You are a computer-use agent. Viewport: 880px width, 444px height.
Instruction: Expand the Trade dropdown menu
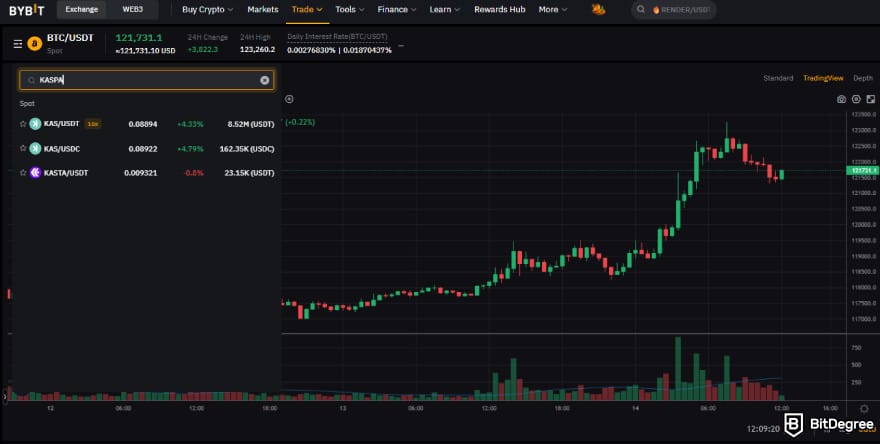tap(307, 10)
